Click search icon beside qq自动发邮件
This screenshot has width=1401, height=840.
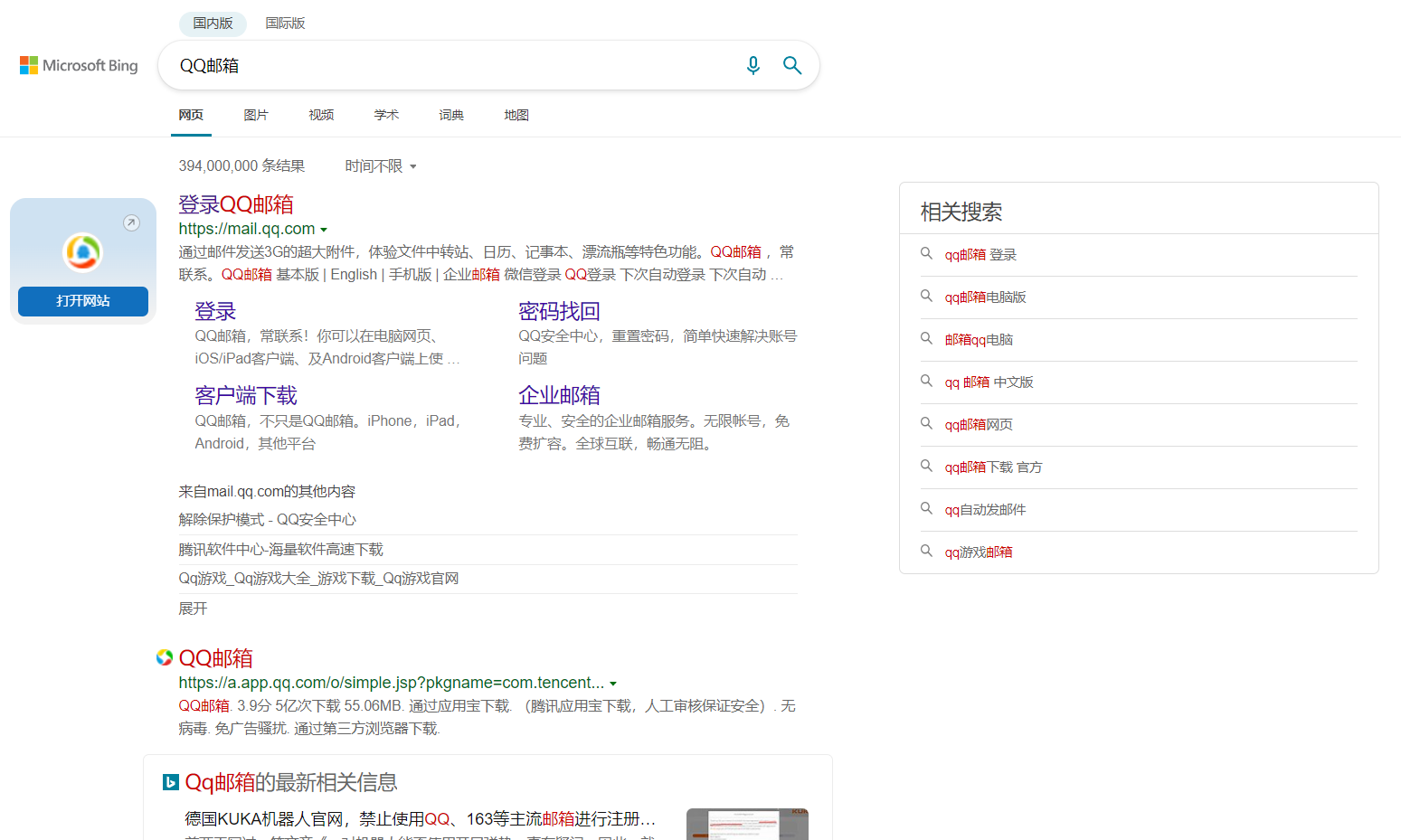(926, 509)
